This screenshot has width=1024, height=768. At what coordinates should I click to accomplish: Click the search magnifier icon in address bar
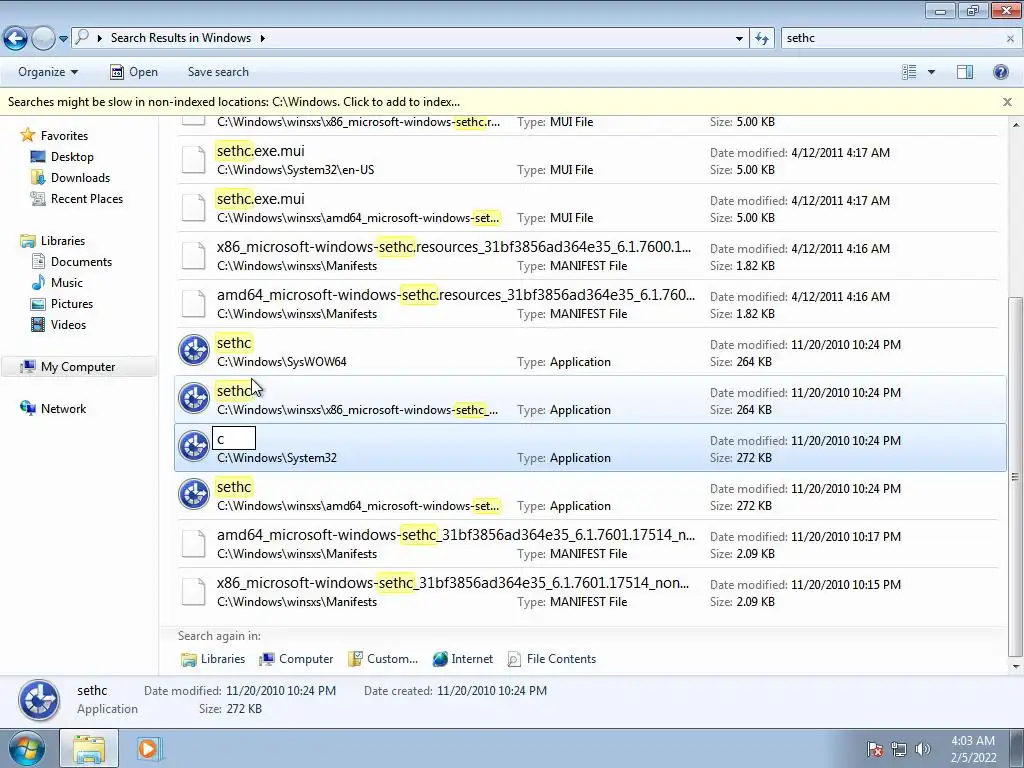click(82, 38)
